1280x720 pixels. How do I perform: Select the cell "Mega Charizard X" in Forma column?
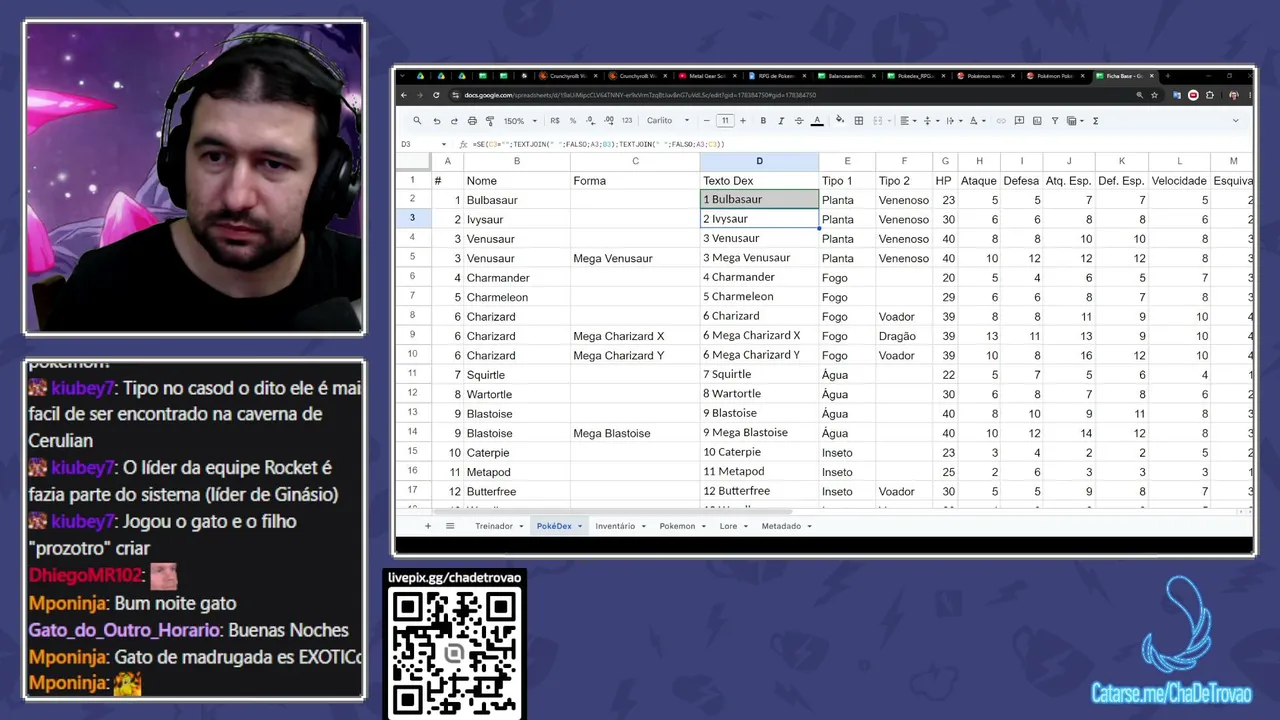tap(635, 336)
